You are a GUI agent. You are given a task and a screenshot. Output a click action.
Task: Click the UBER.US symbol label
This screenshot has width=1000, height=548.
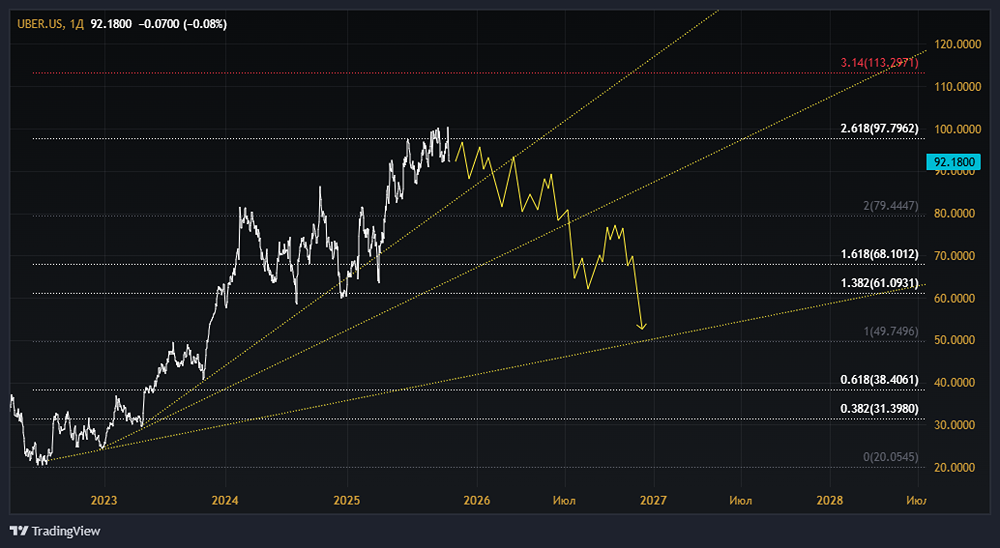tap(40, 24)
